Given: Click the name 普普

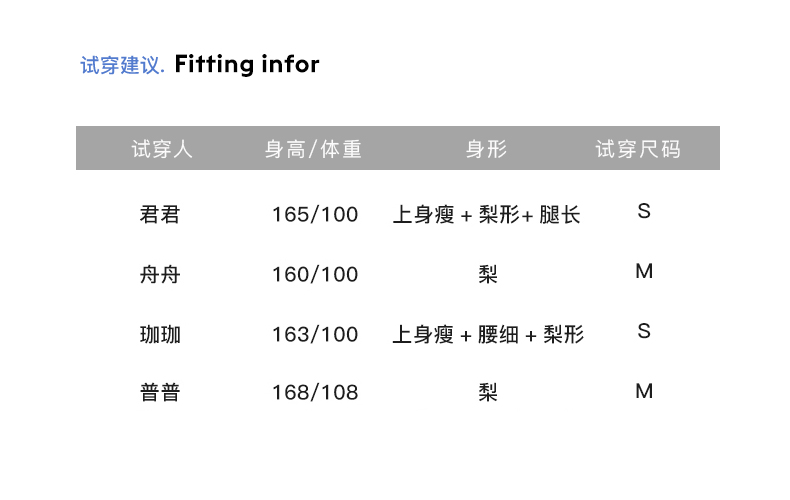Looking at the screenshot, I should pyautogui.click(x=160, y=393).
